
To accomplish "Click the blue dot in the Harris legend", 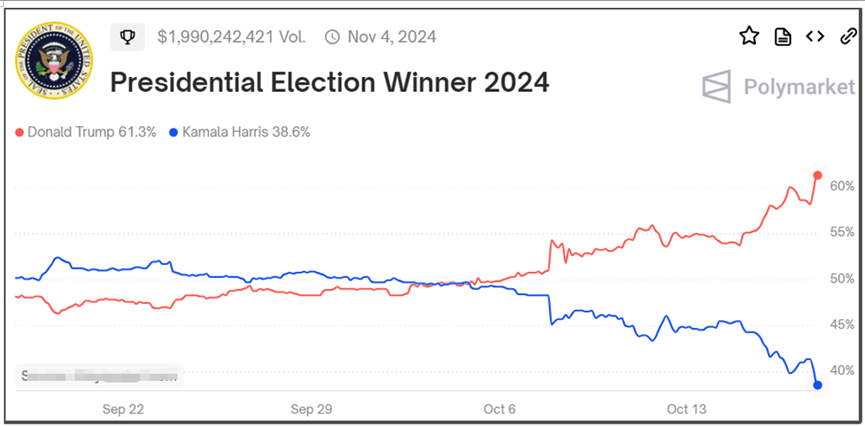I will [174, 132].
